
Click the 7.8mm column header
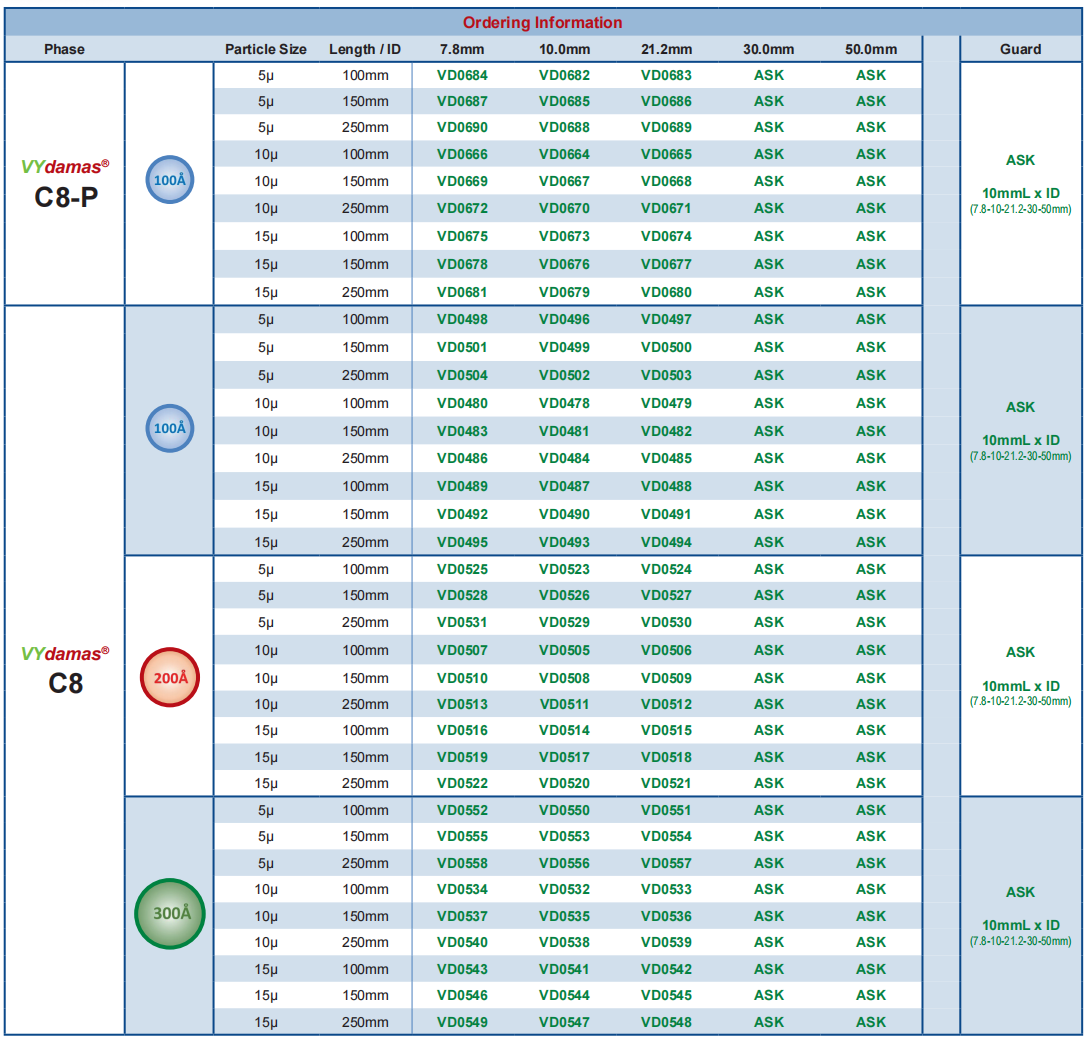462,49
